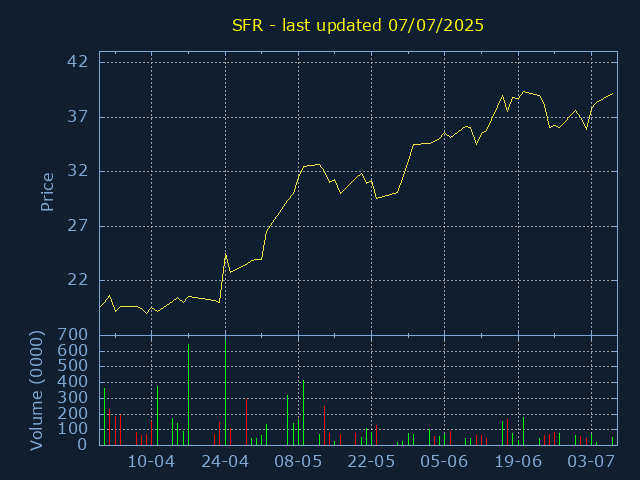Click the date label 03-07

click(591, 462)
